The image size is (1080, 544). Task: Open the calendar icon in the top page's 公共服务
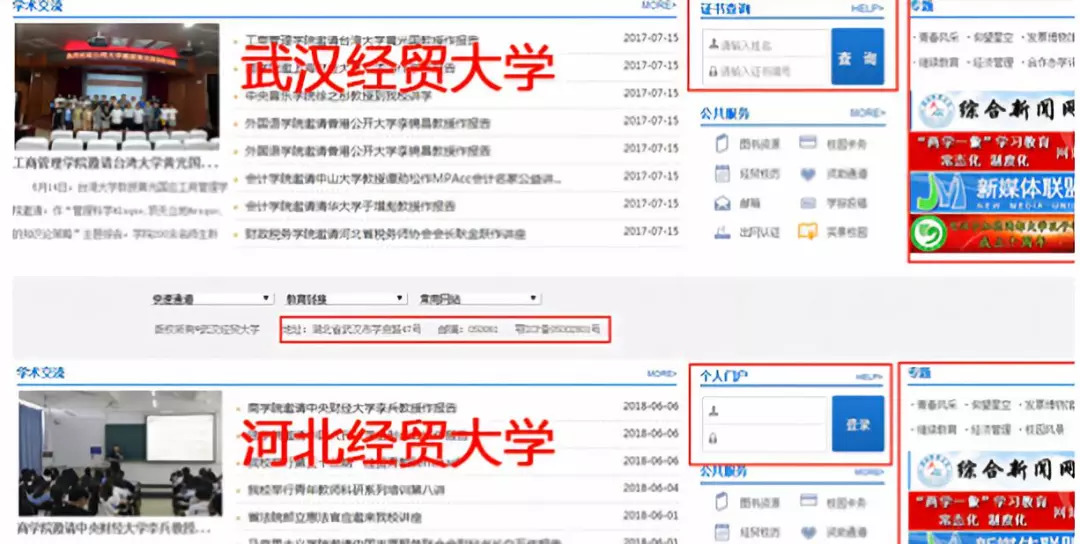point(722,174)
